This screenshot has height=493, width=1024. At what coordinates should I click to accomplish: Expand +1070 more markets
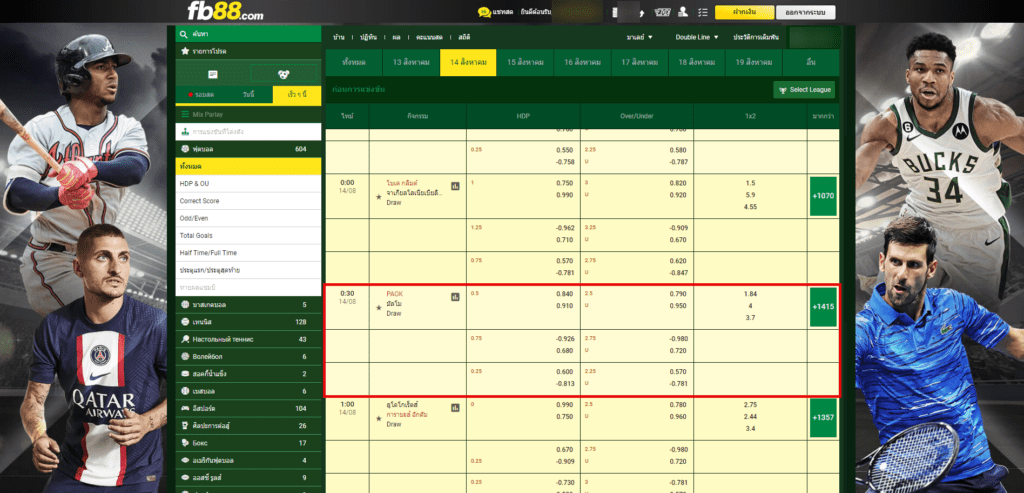point(823,196)
